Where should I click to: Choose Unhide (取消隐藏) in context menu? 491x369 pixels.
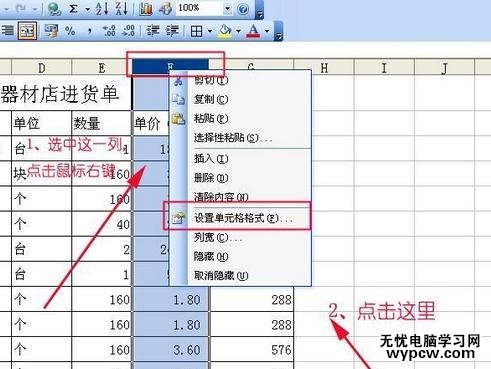(x=240, y=276)
